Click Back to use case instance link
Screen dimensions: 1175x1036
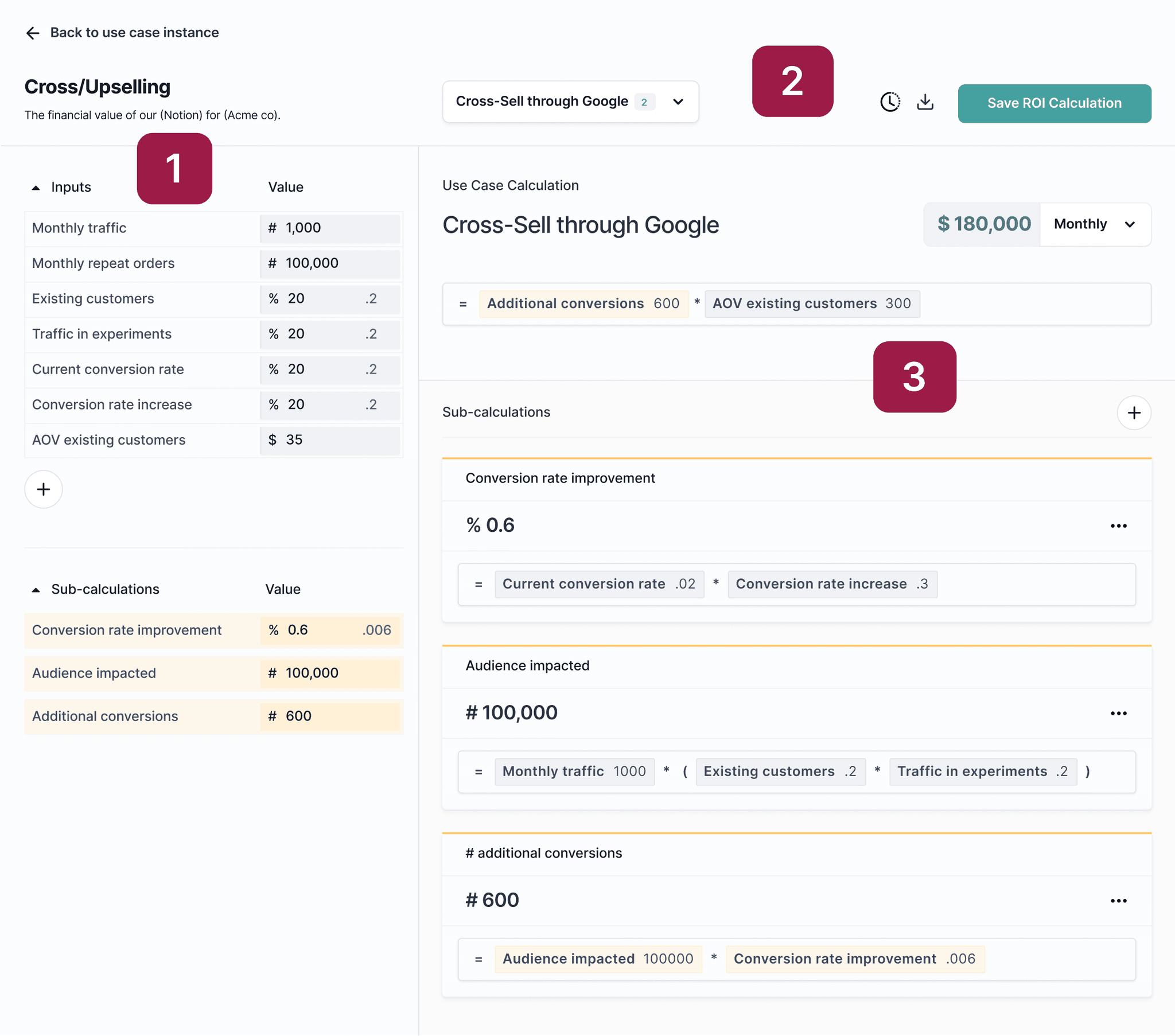tap(134, 33)
